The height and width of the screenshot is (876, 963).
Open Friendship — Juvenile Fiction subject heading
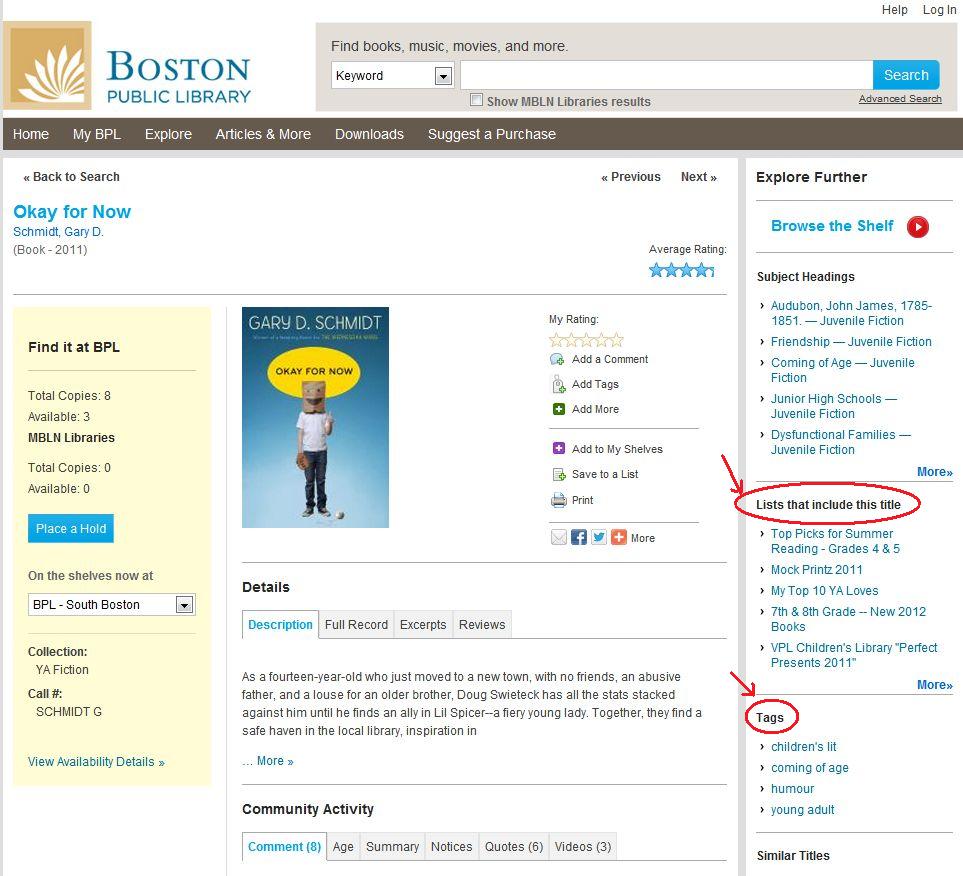(851, 342)
